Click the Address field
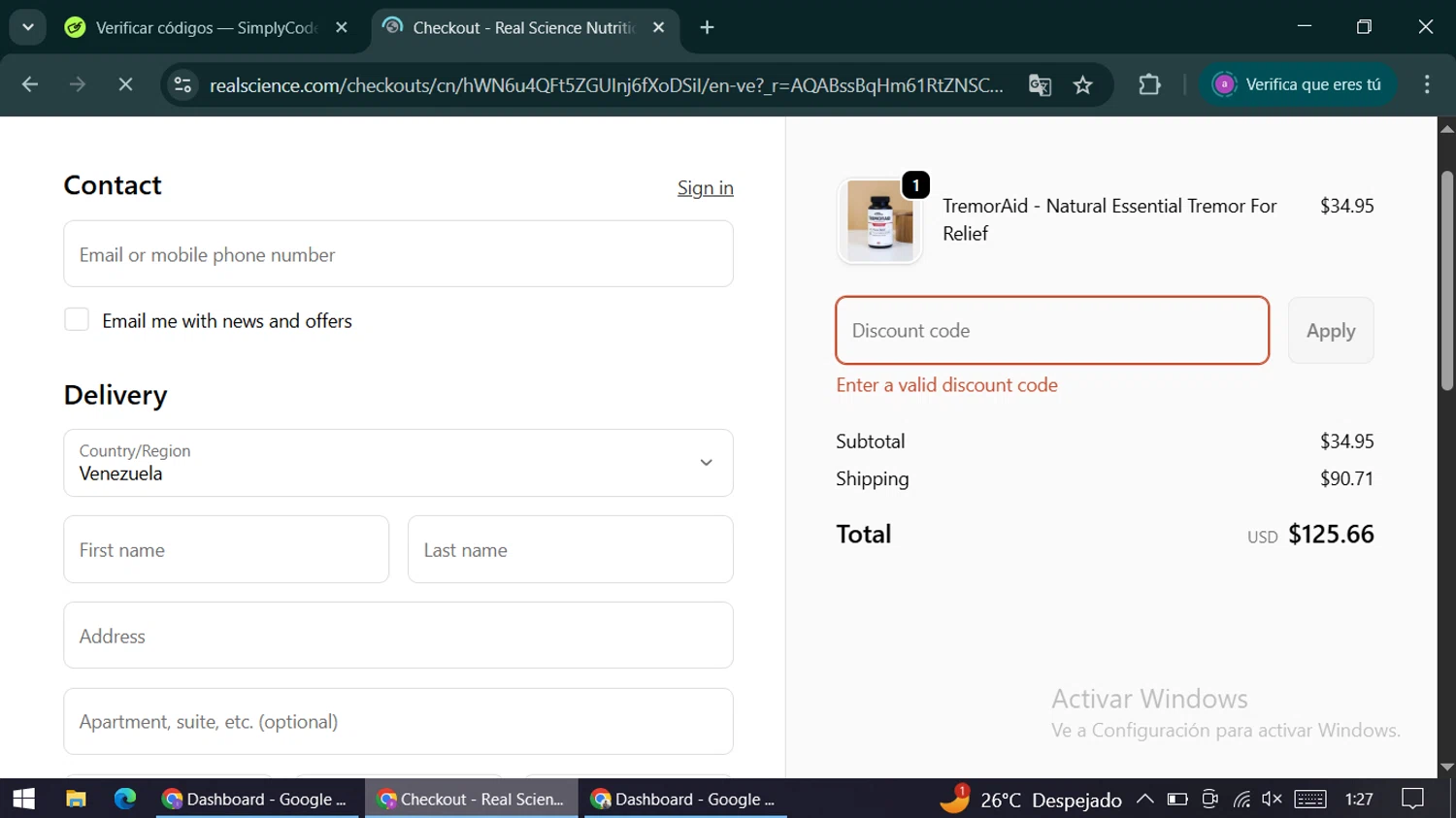Image resolution: width=1456 pixels, height=818 pixels. click(398, 635)
